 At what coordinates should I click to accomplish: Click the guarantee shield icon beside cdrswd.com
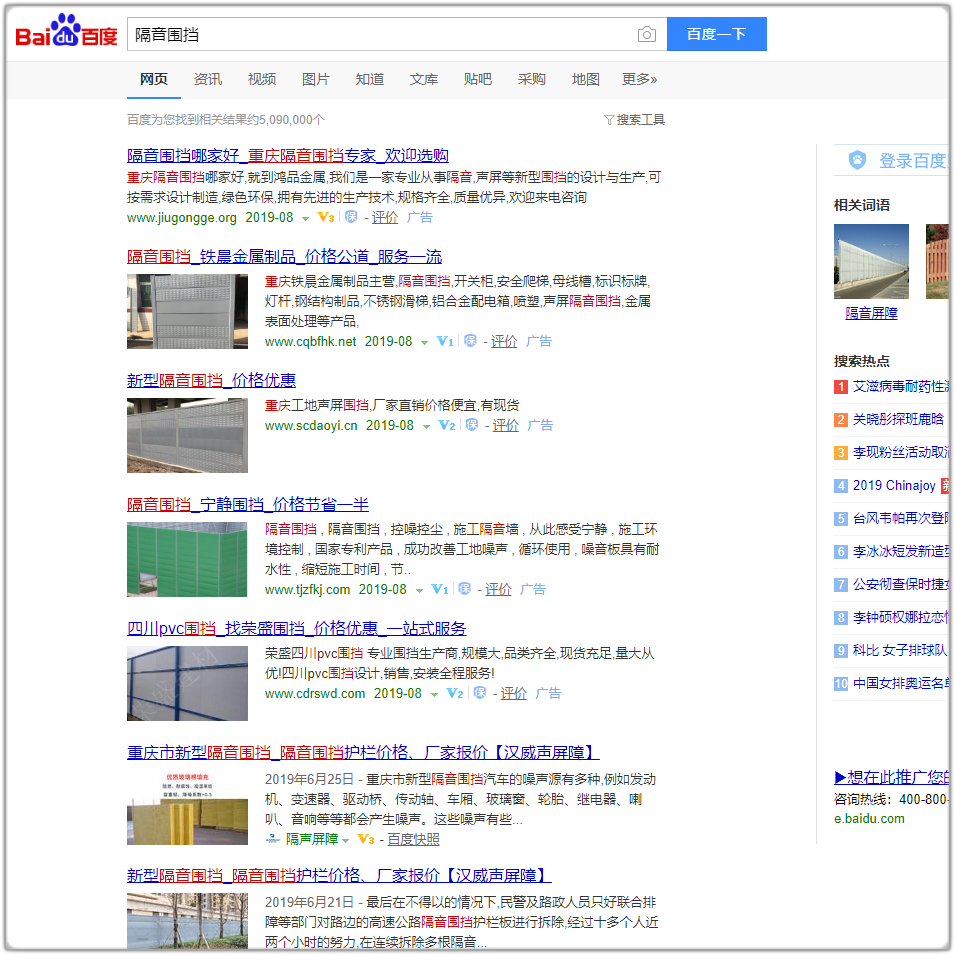(479, 694)
